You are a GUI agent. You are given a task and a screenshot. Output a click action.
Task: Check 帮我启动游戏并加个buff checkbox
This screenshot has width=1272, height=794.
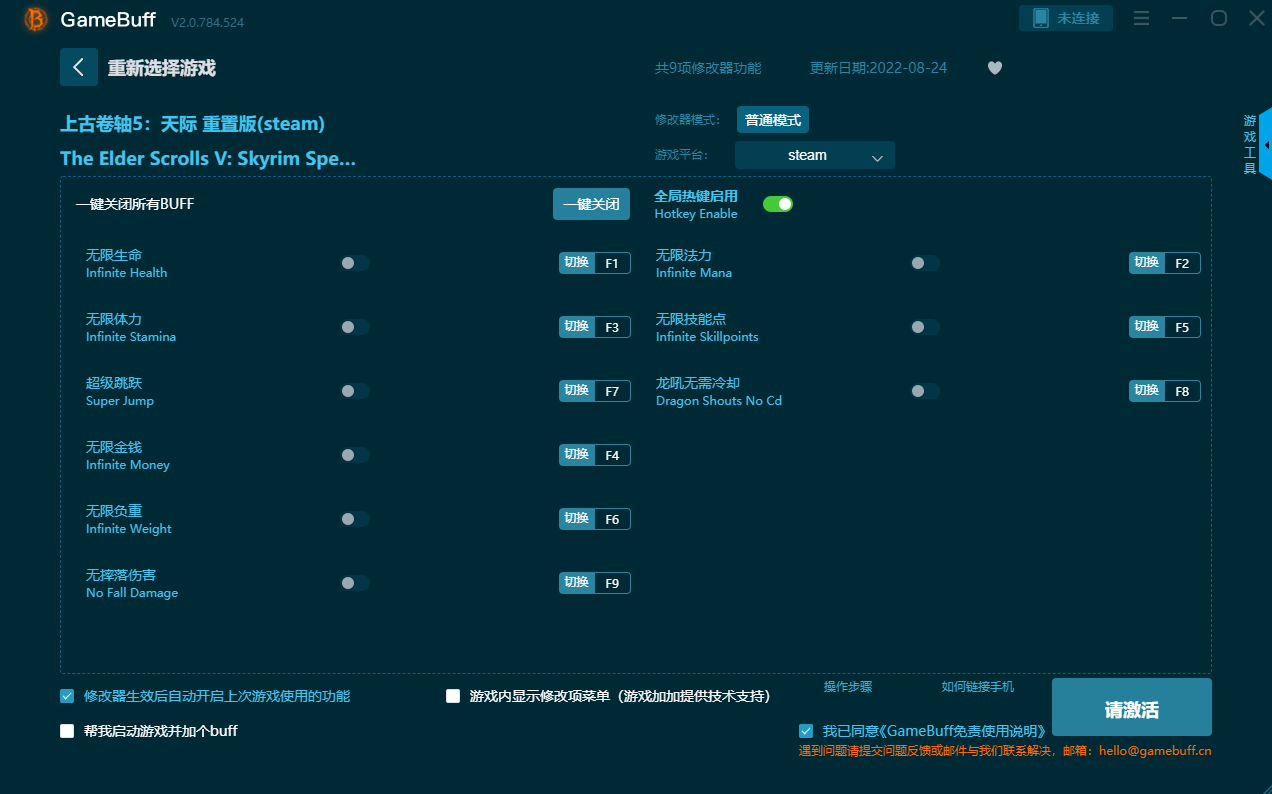67,731
